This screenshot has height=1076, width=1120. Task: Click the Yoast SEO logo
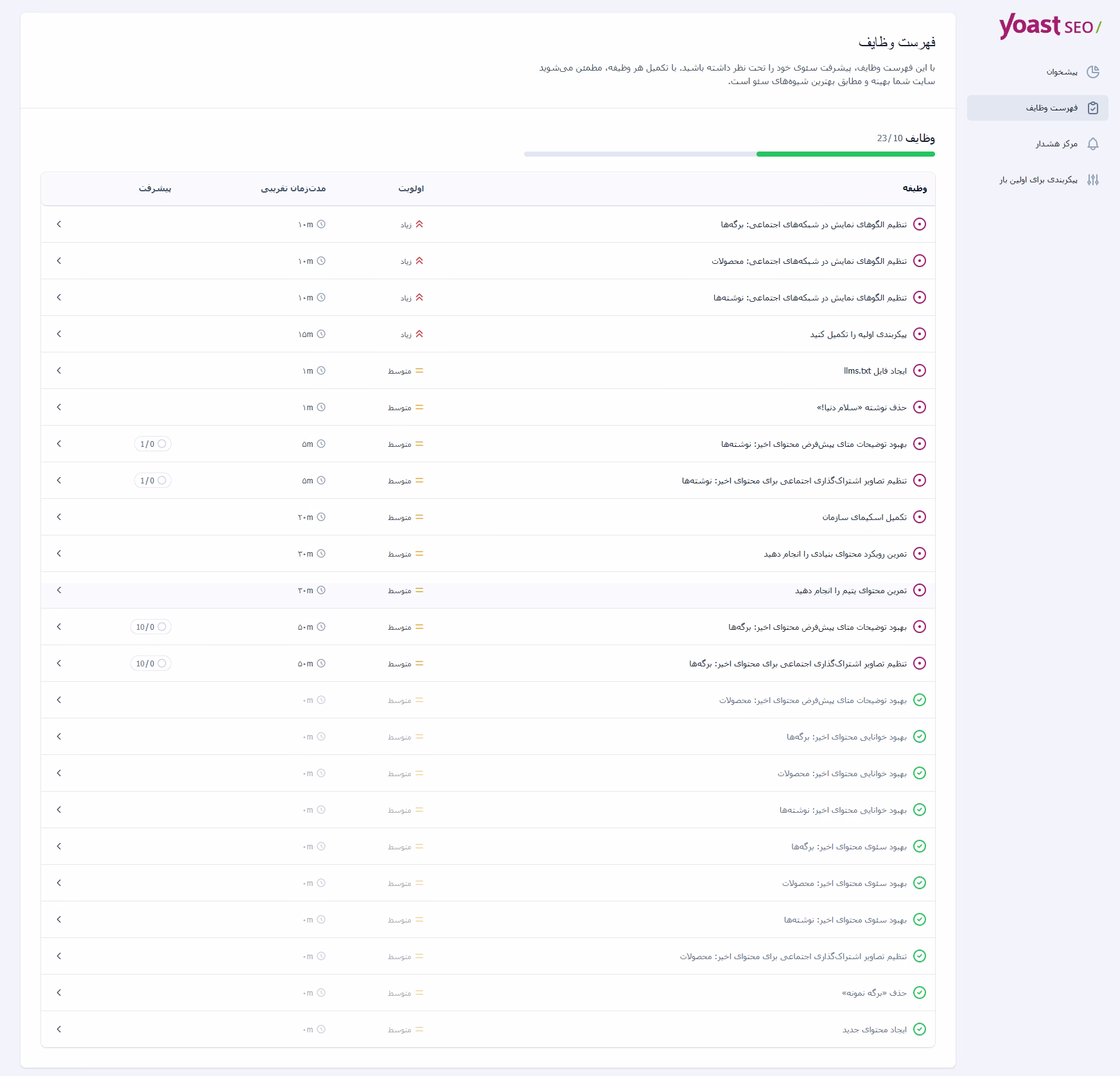click(1050, 26)
